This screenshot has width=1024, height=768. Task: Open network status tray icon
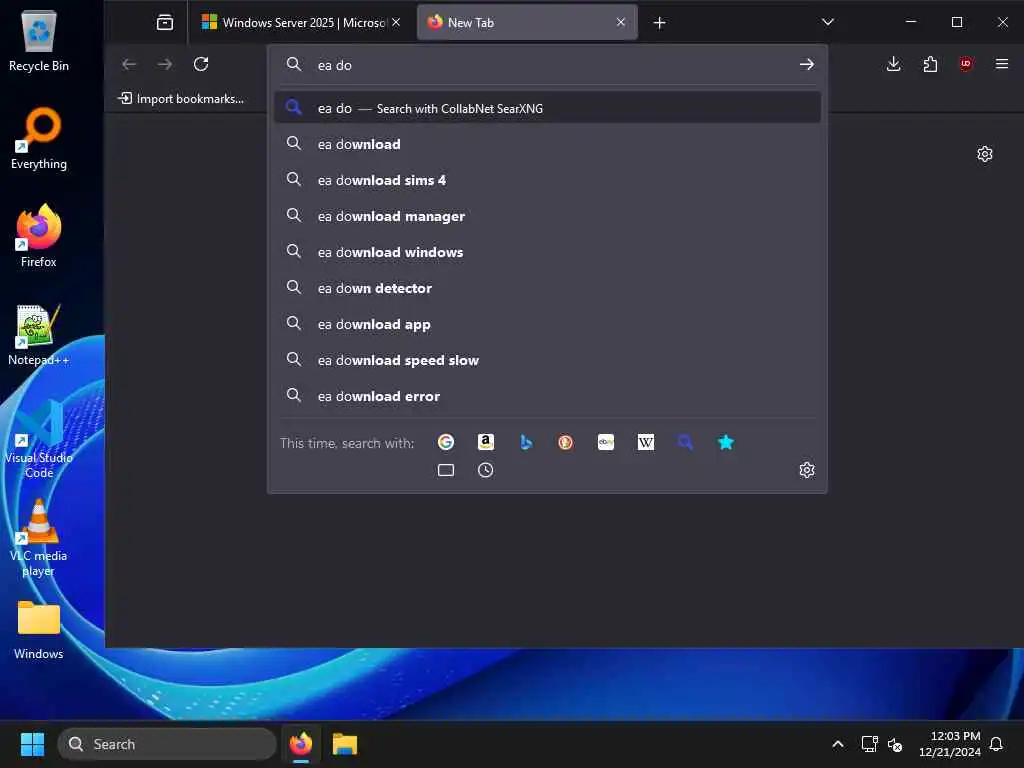pyautogui.click(x=869, y=744)
